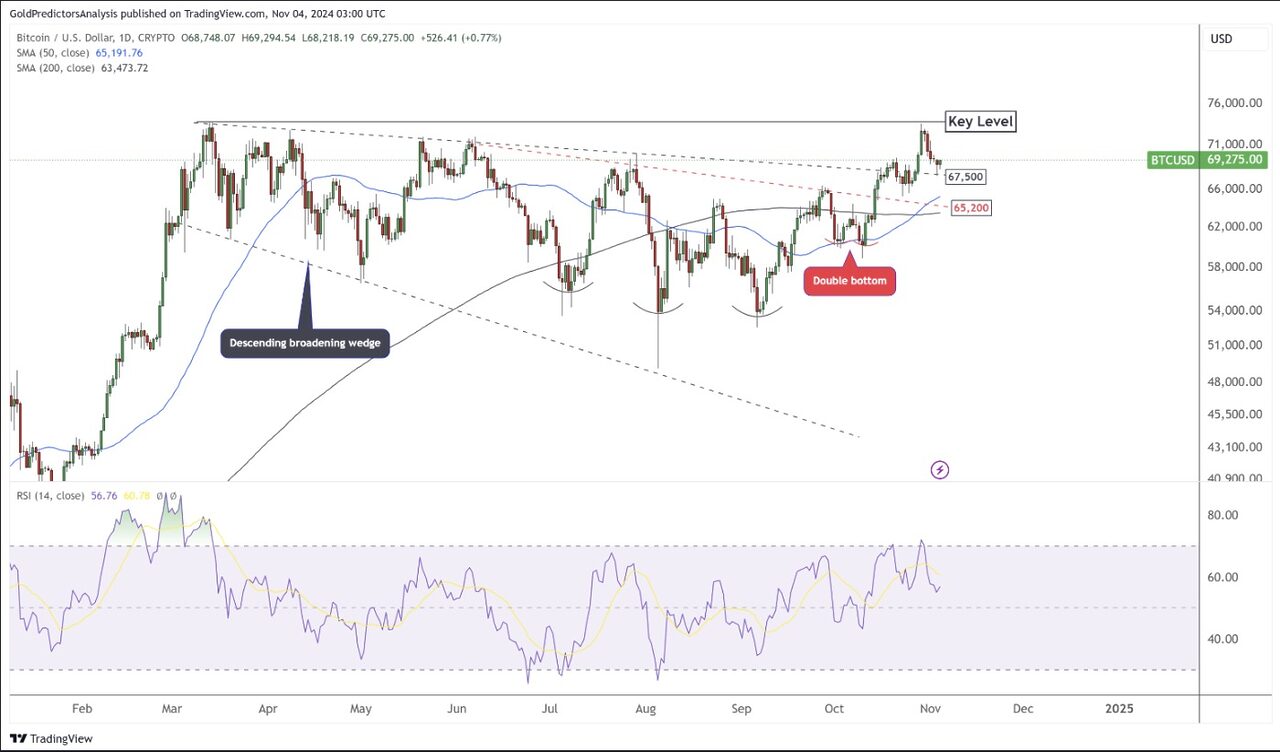1280x752 pixels.
Task: Click the RSI 80.00 axis label
Action: 1222,515
